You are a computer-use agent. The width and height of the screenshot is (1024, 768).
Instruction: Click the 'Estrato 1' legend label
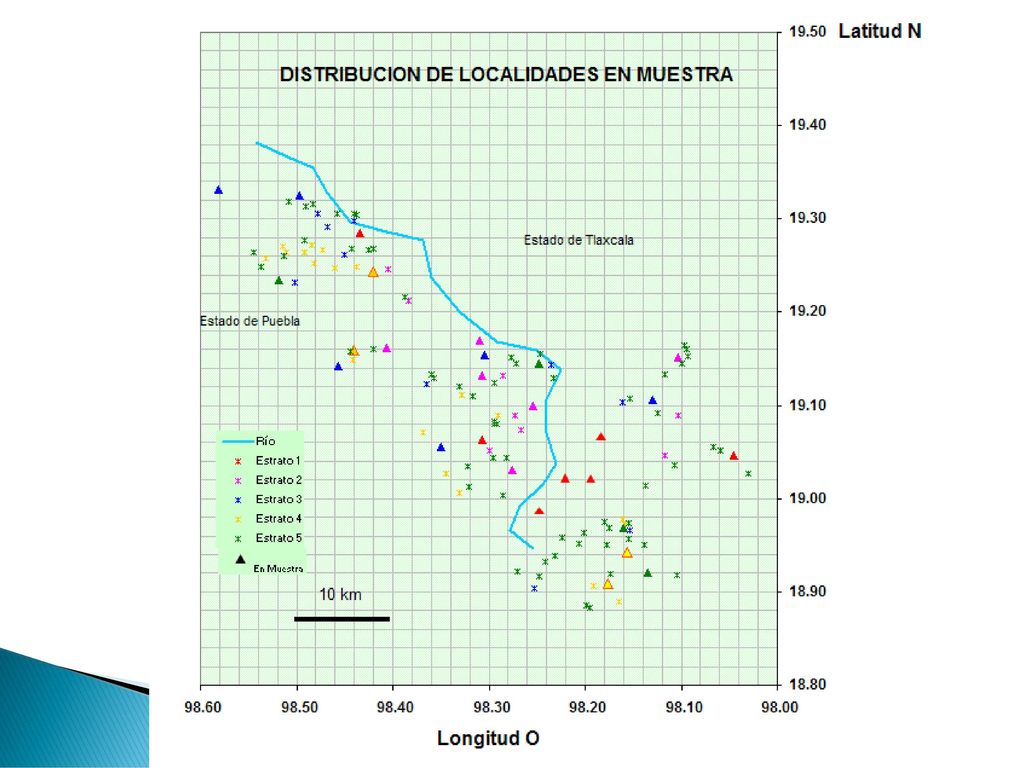(x=279, y=460)
